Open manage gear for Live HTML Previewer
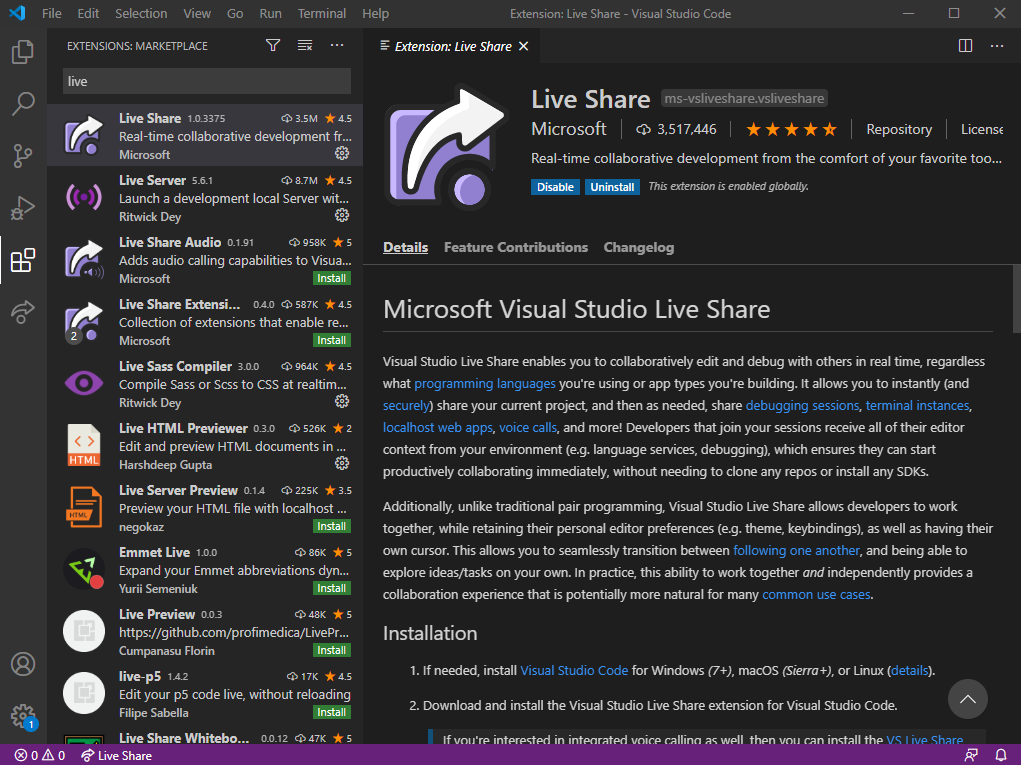This screenshot has width=1021, height=765. coord(342,463)
